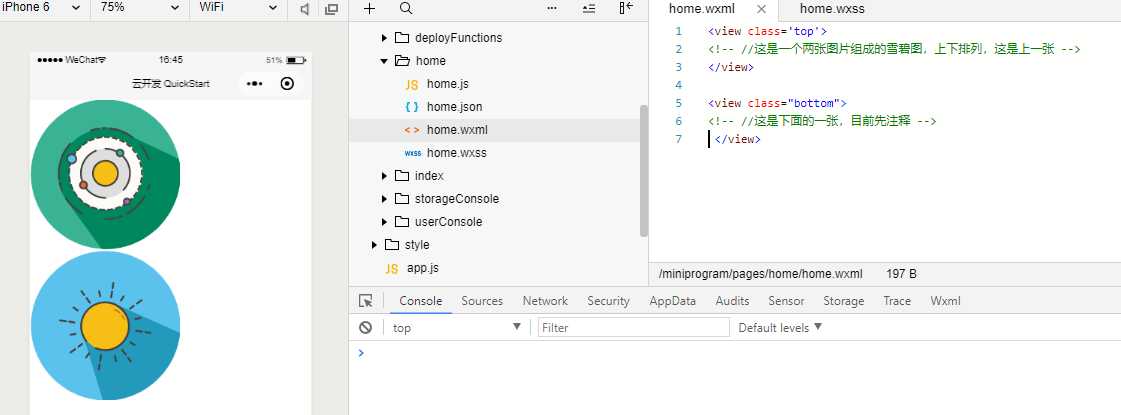Click the collapse file tree panel icon
This screenshot has width=1121, height=415.
pos(626,8)
